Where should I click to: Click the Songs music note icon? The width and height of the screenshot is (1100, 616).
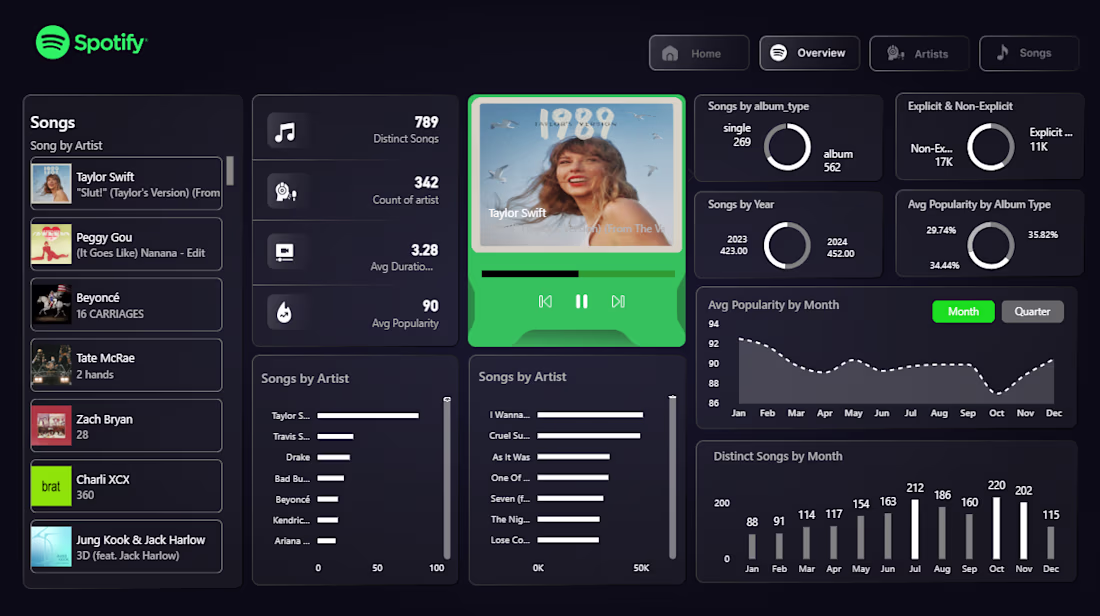pos(1002,53)
